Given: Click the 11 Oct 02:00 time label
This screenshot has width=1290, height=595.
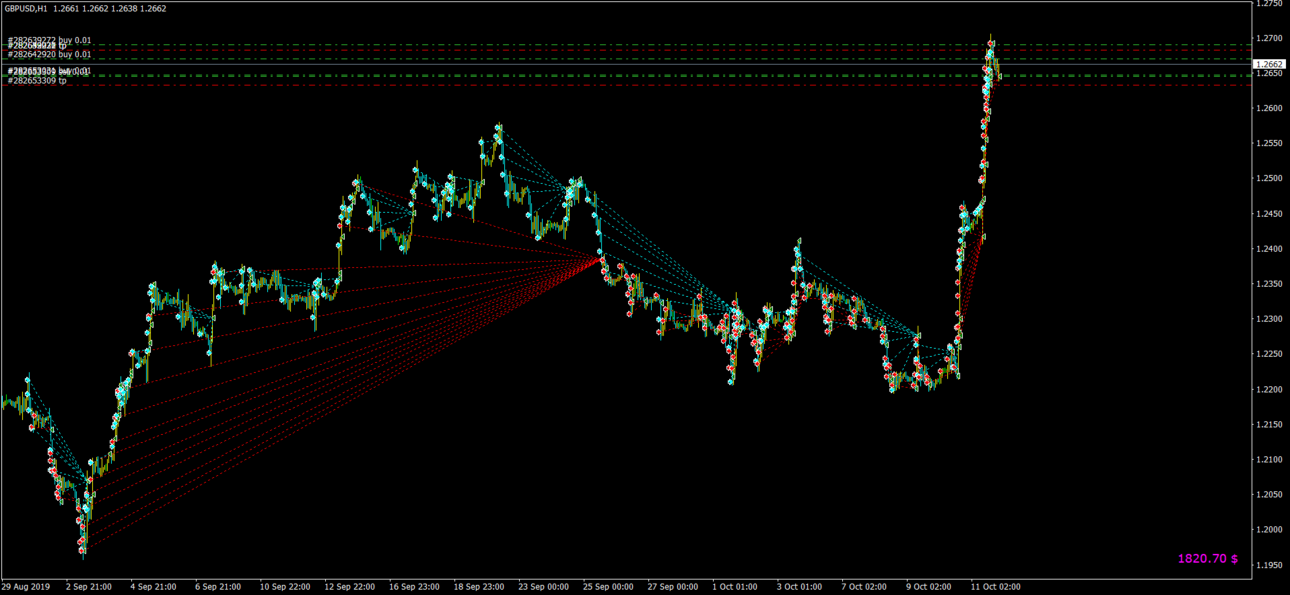Looking at the screenshot, I should (996, 587).
